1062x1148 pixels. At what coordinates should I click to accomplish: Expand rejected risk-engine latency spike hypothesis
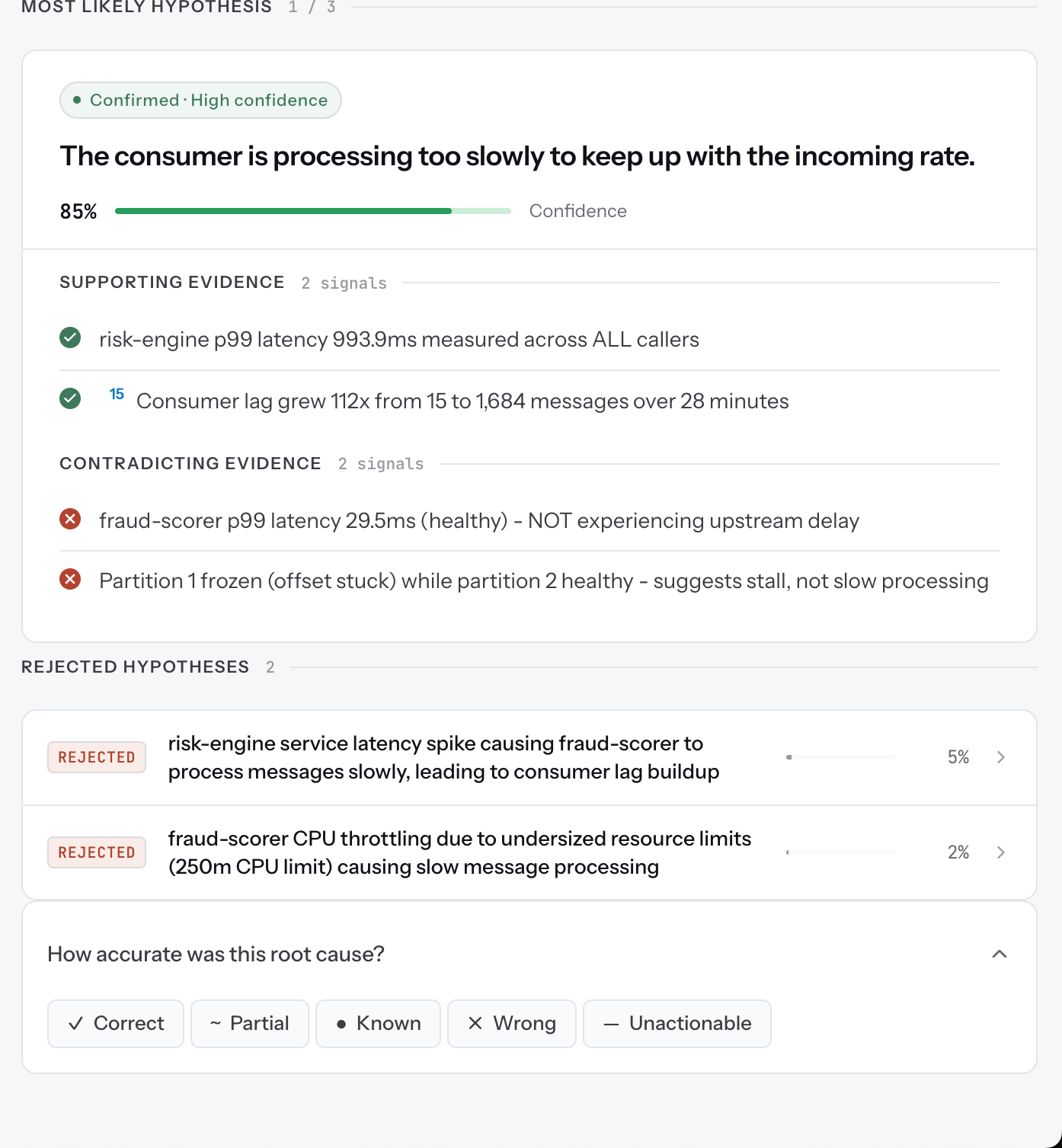coord(1001,756)
